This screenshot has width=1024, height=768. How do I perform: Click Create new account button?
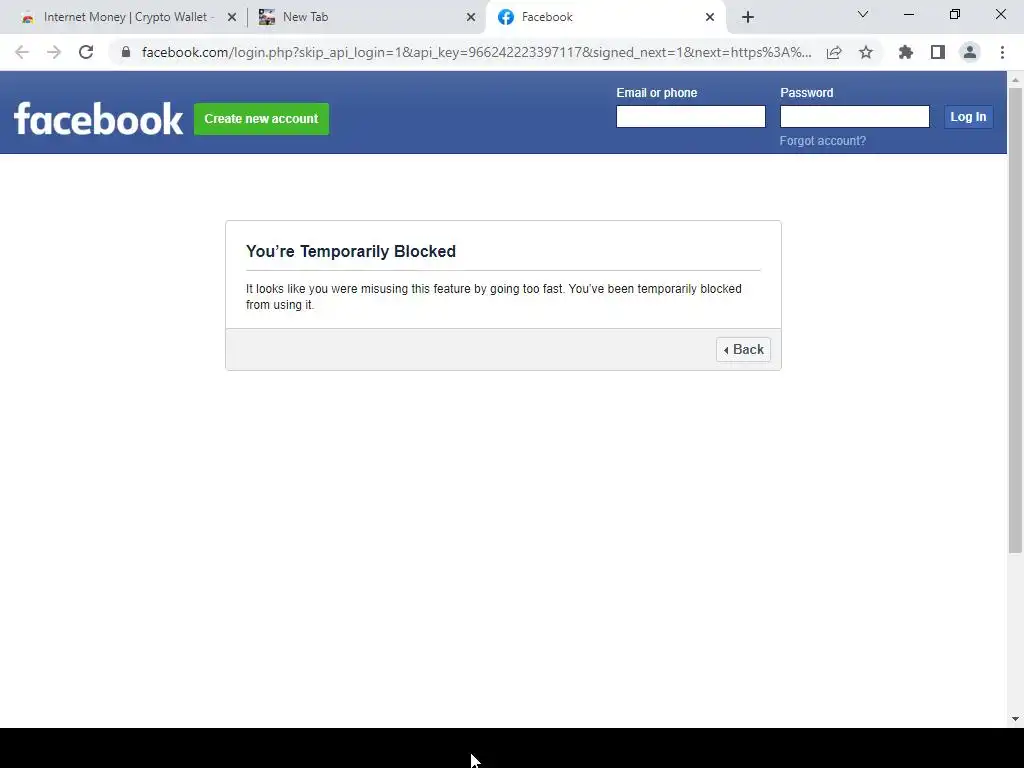(261, 119)
